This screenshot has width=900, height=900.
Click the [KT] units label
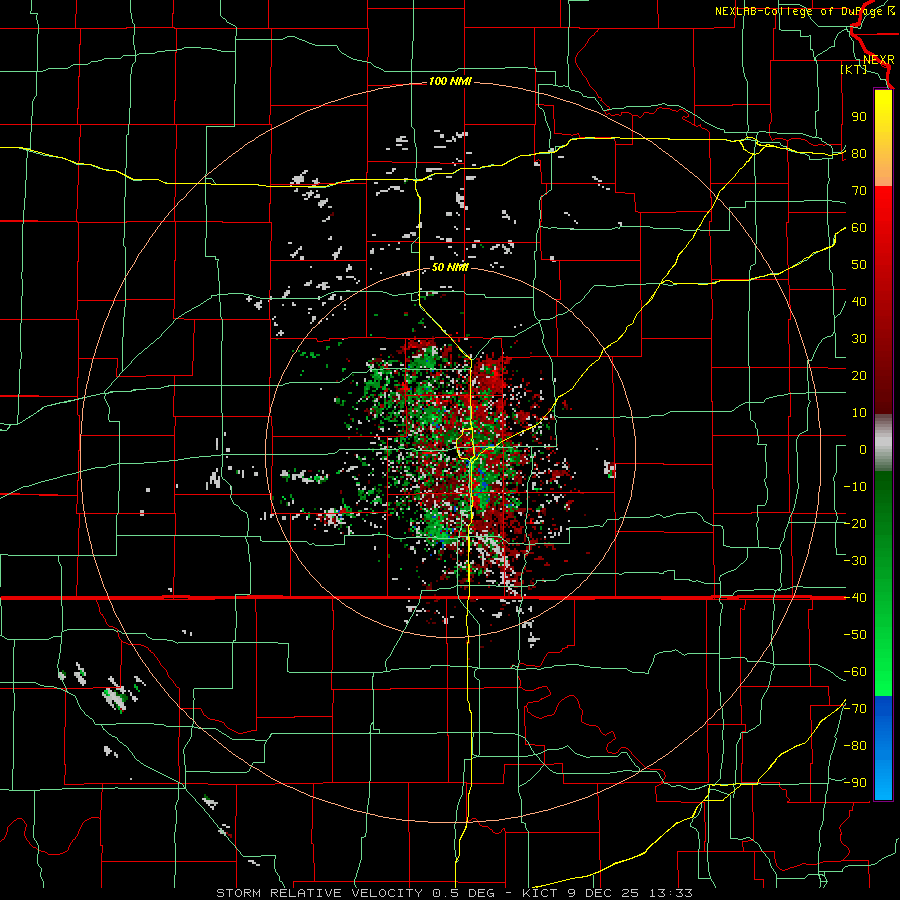click(854, 69)
